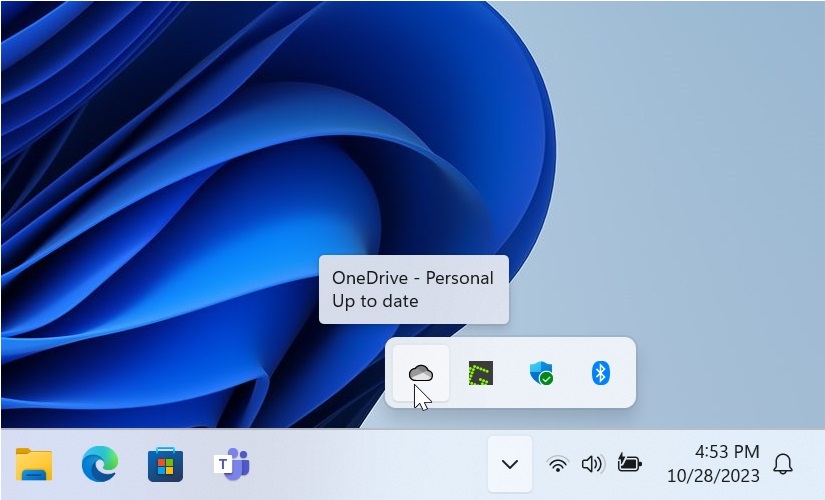Click the "OneDrive - Personal" tooltip title

[413, 278]
